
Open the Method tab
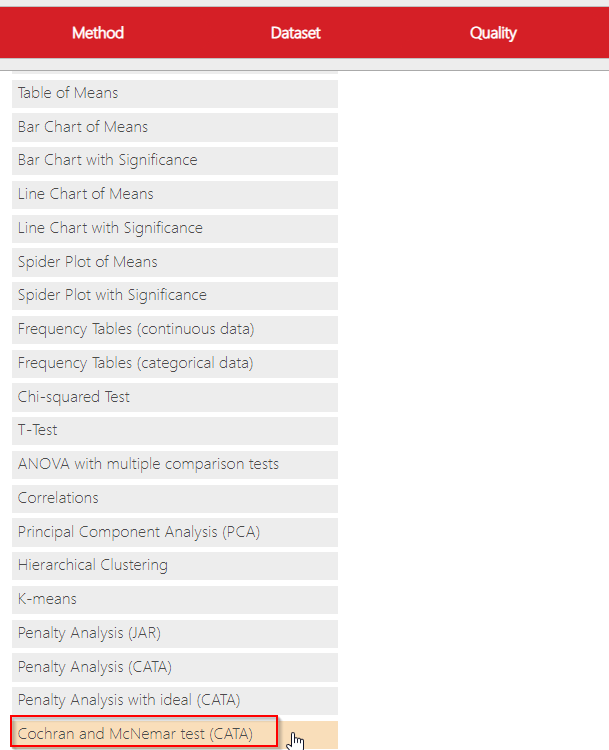pos(98,33)
